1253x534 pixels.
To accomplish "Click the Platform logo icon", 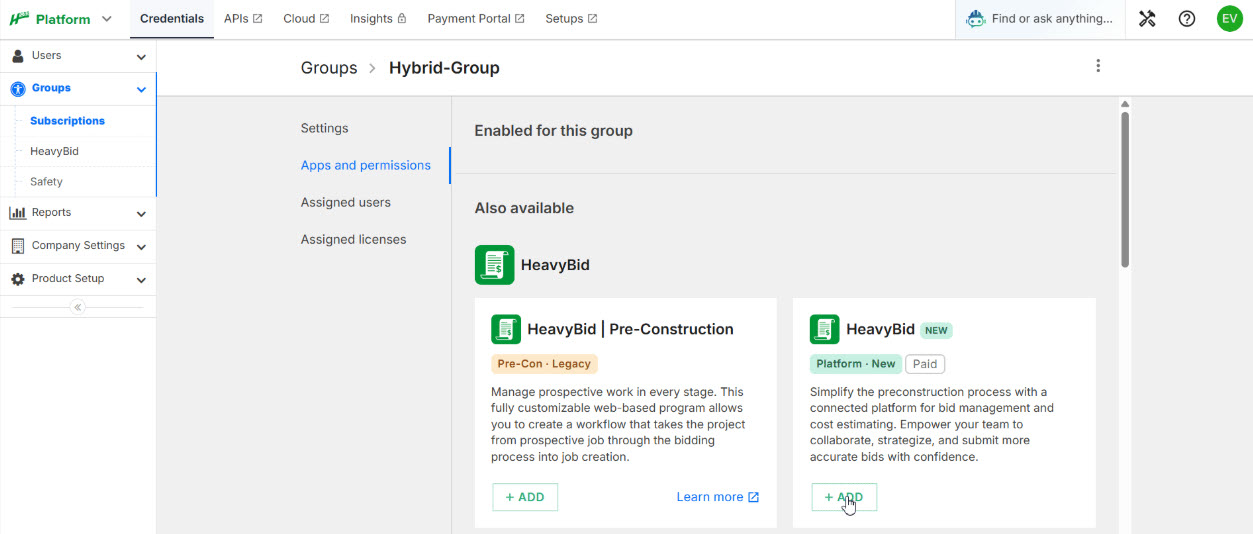I will (19, 19).
